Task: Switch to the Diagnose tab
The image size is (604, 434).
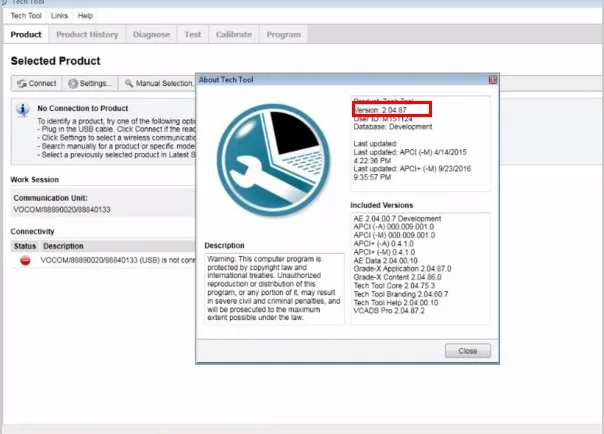Action: tap(151, 35)
